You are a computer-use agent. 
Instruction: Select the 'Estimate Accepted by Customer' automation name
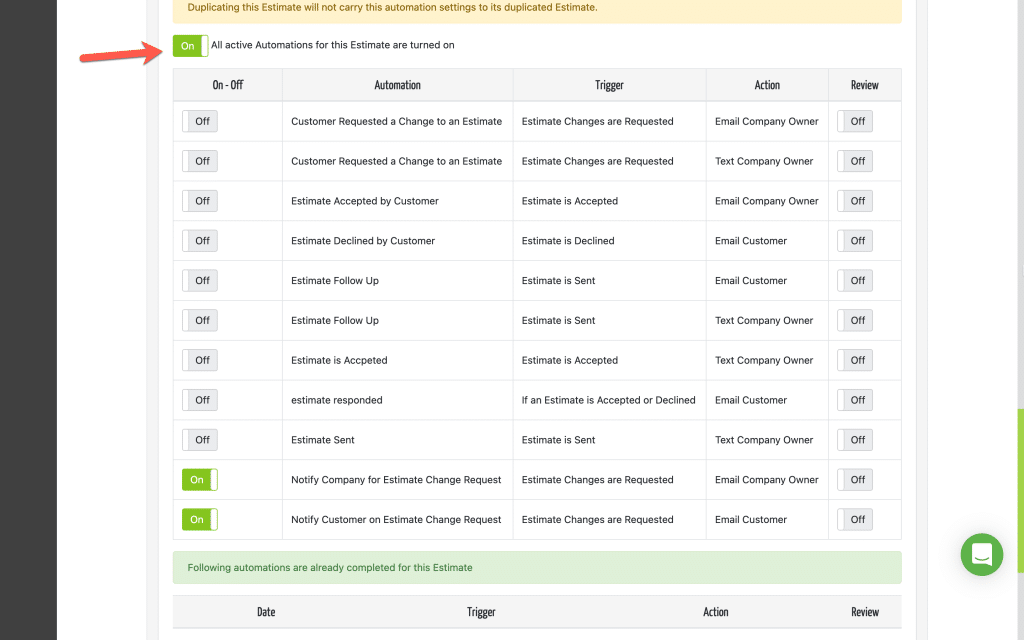365,201
